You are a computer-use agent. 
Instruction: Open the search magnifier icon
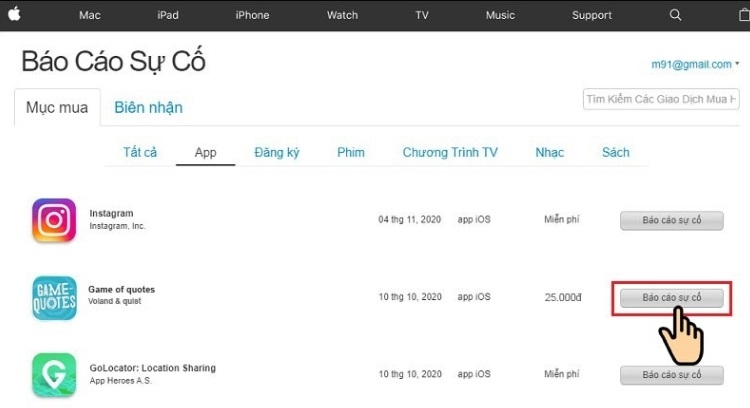pyautogui.click(x=675, y=15)
